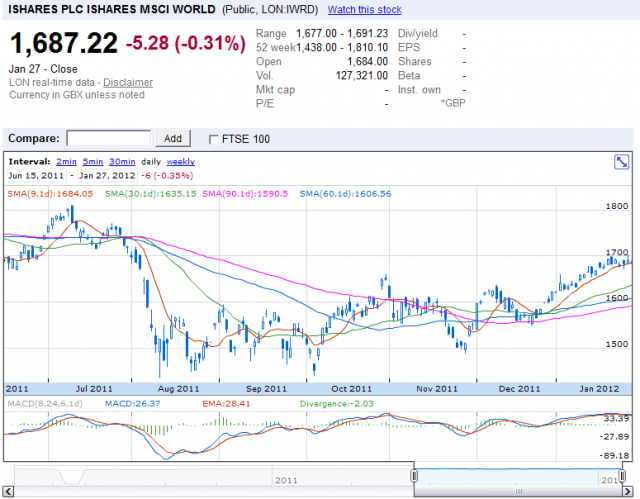The height and width of the screenshot is (499, 640).
Task: Click the current price 1,687.22
Action: click(x=63, y=43)
